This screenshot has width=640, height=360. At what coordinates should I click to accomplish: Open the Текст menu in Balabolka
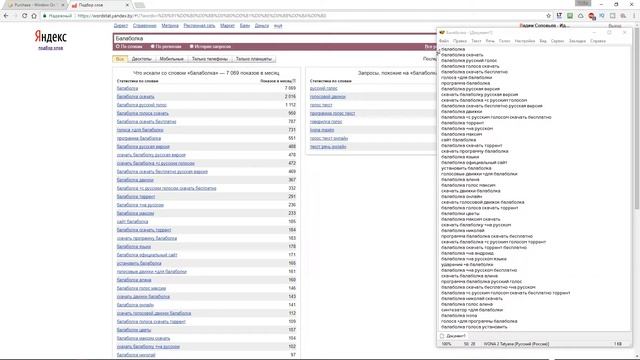click(476, 41)
